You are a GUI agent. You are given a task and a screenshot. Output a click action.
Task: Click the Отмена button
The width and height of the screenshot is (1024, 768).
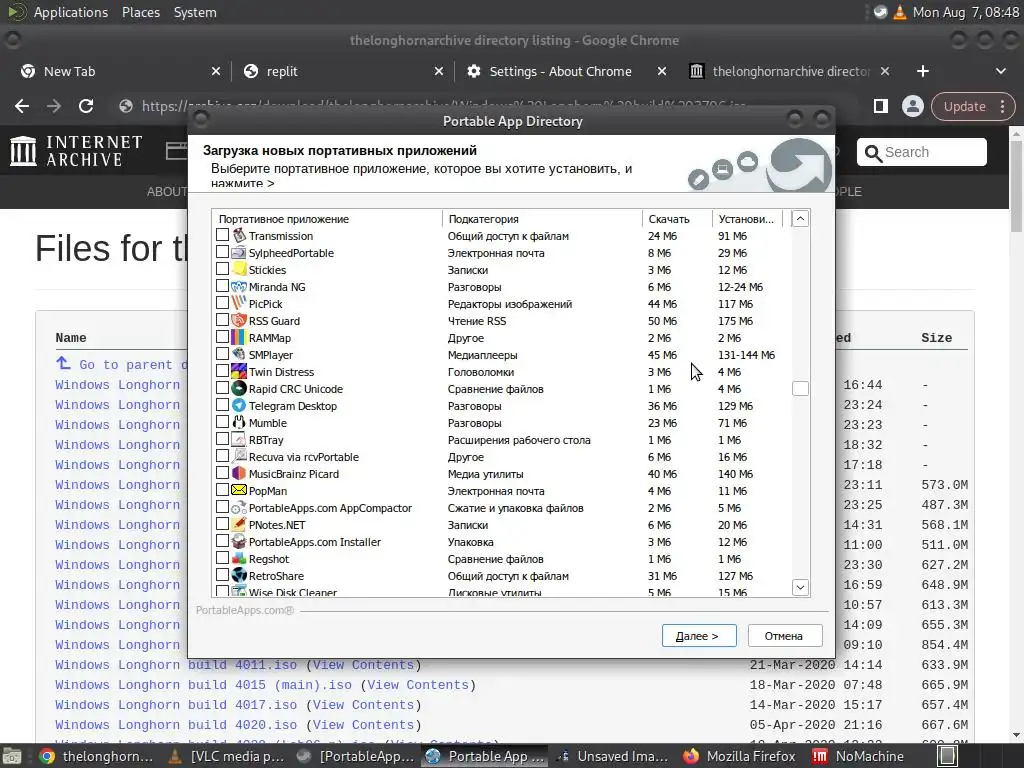[784, 635]
